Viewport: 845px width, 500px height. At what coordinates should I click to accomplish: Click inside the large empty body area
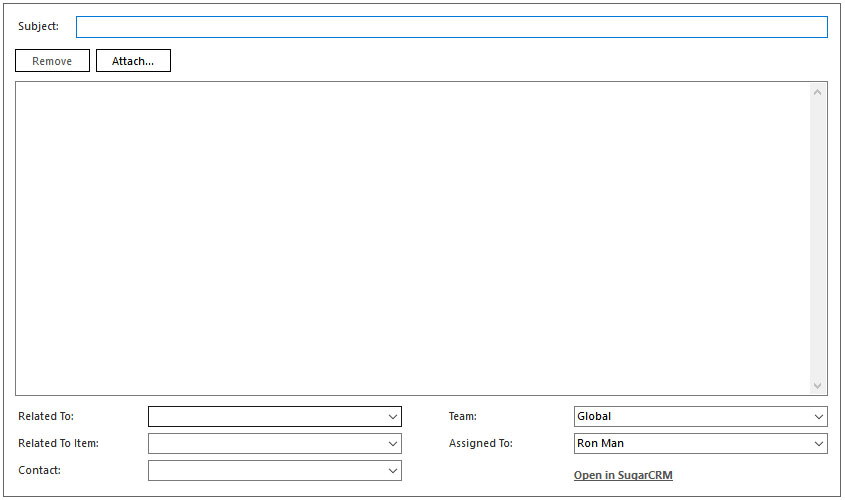tap(410, 238)
